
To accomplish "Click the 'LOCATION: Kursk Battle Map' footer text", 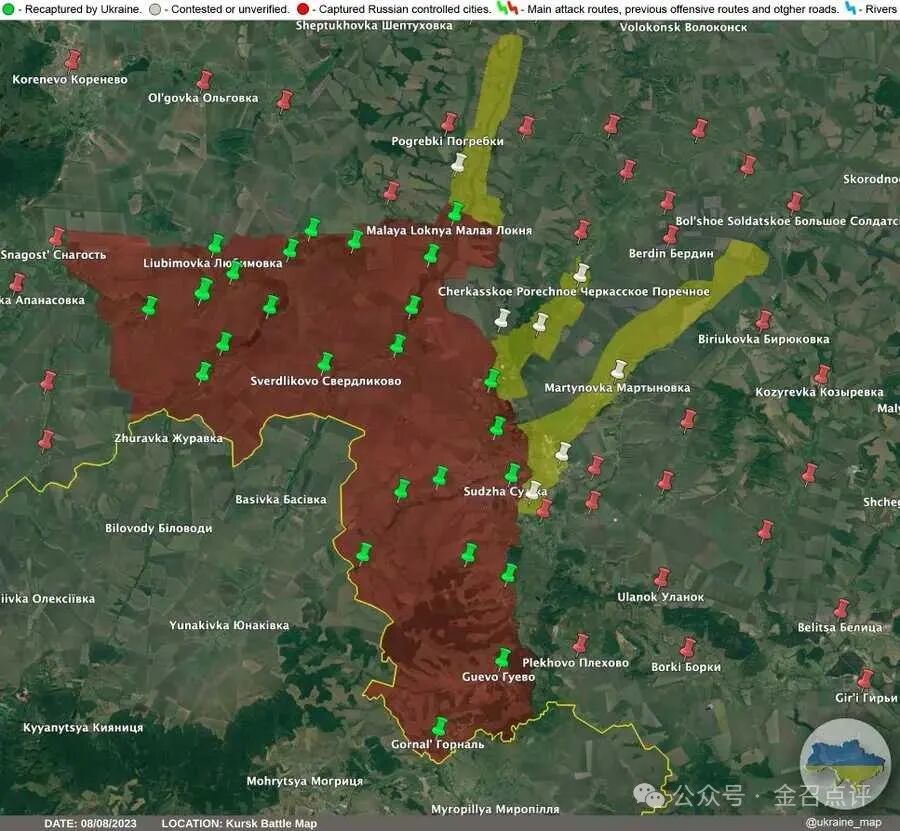I will pos(239,824).
